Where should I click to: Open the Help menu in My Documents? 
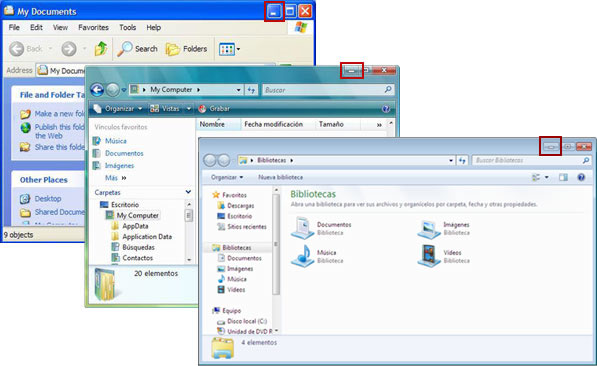click(153, 27)
